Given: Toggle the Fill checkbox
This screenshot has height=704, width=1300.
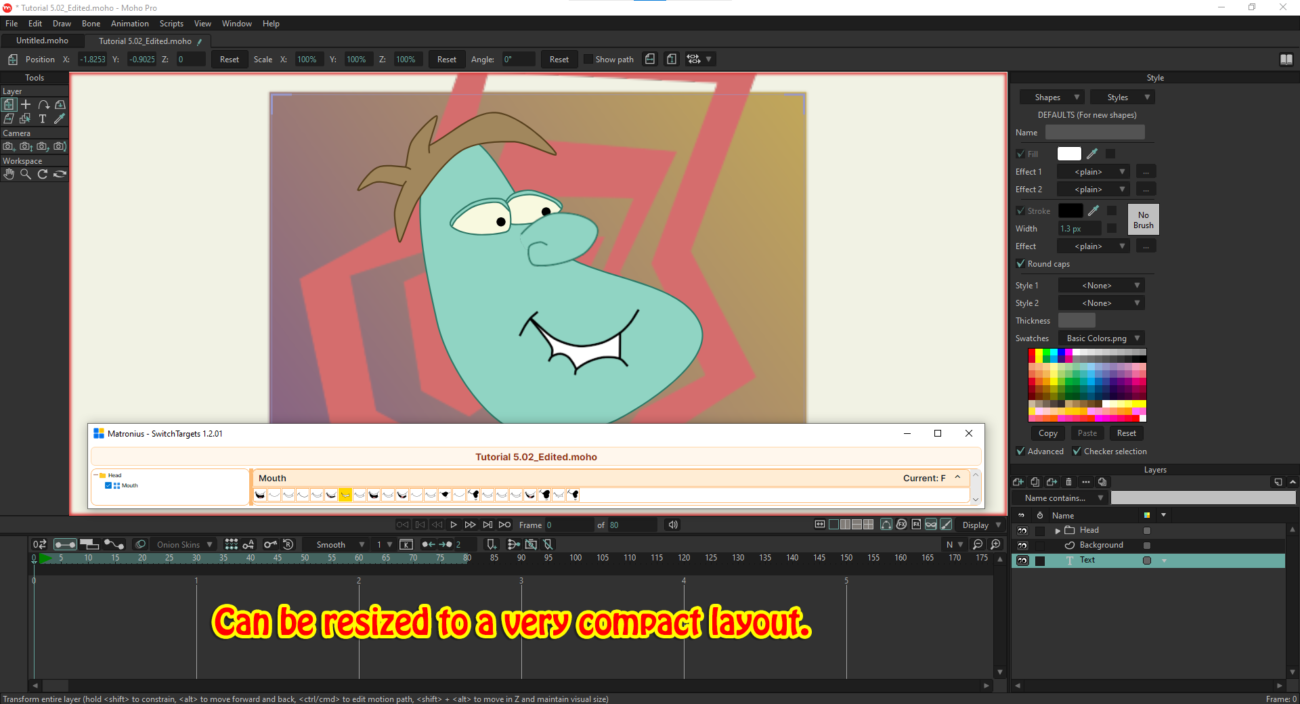Looking at the screenshot, I should tap(1020, 154).
